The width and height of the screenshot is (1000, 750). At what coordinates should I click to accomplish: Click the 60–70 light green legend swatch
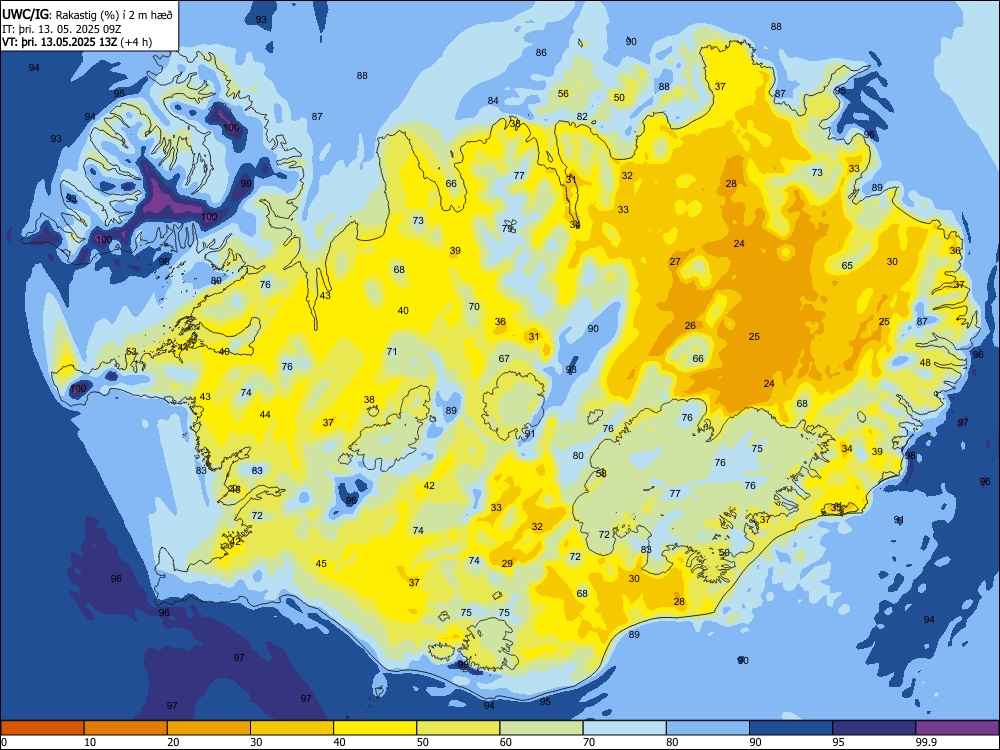[x=541, y=728]
